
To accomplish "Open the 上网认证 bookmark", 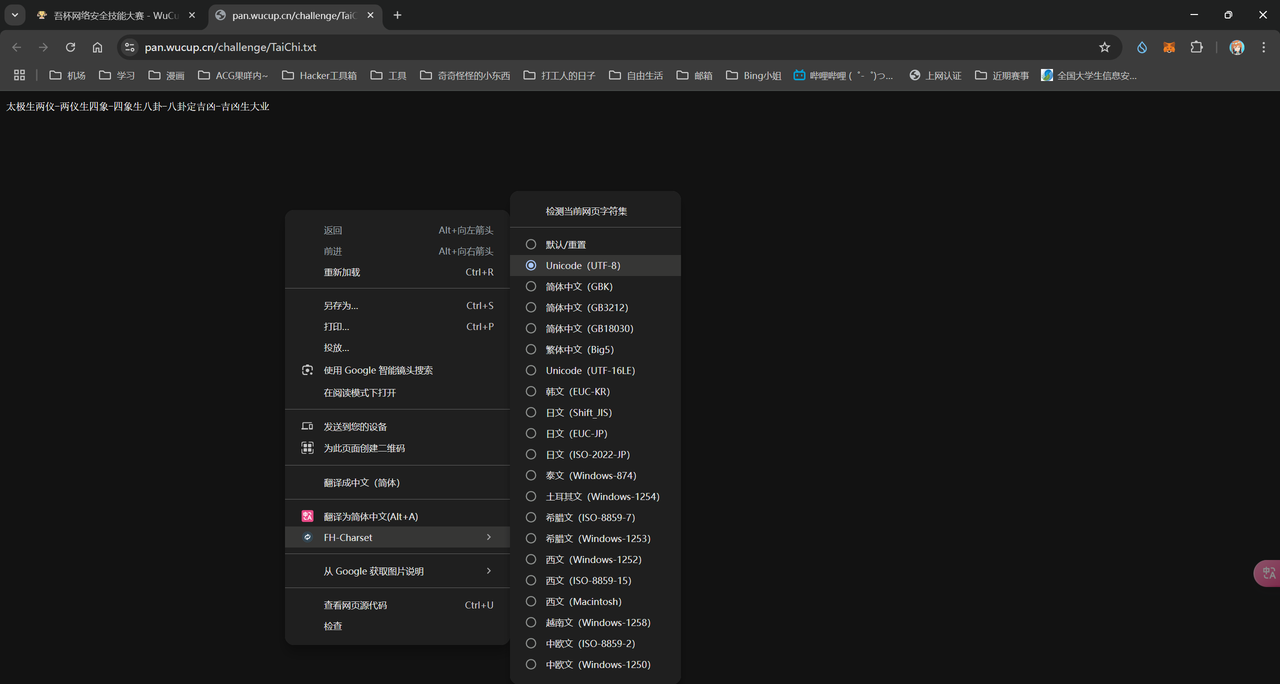I will (x=935, y=75).
